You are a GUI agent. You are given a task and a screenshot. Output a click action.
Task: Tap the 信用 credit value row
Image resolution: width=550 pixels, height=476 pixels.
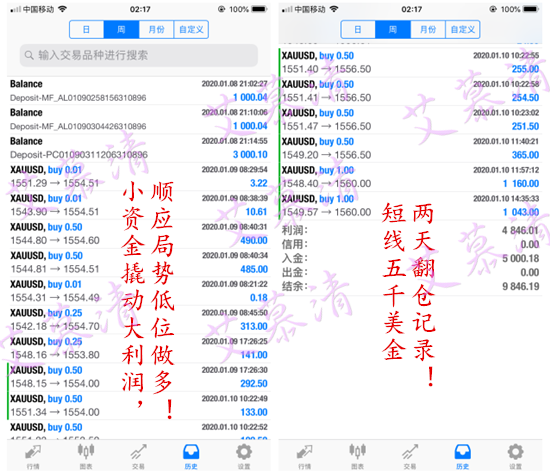pos(410,244)
